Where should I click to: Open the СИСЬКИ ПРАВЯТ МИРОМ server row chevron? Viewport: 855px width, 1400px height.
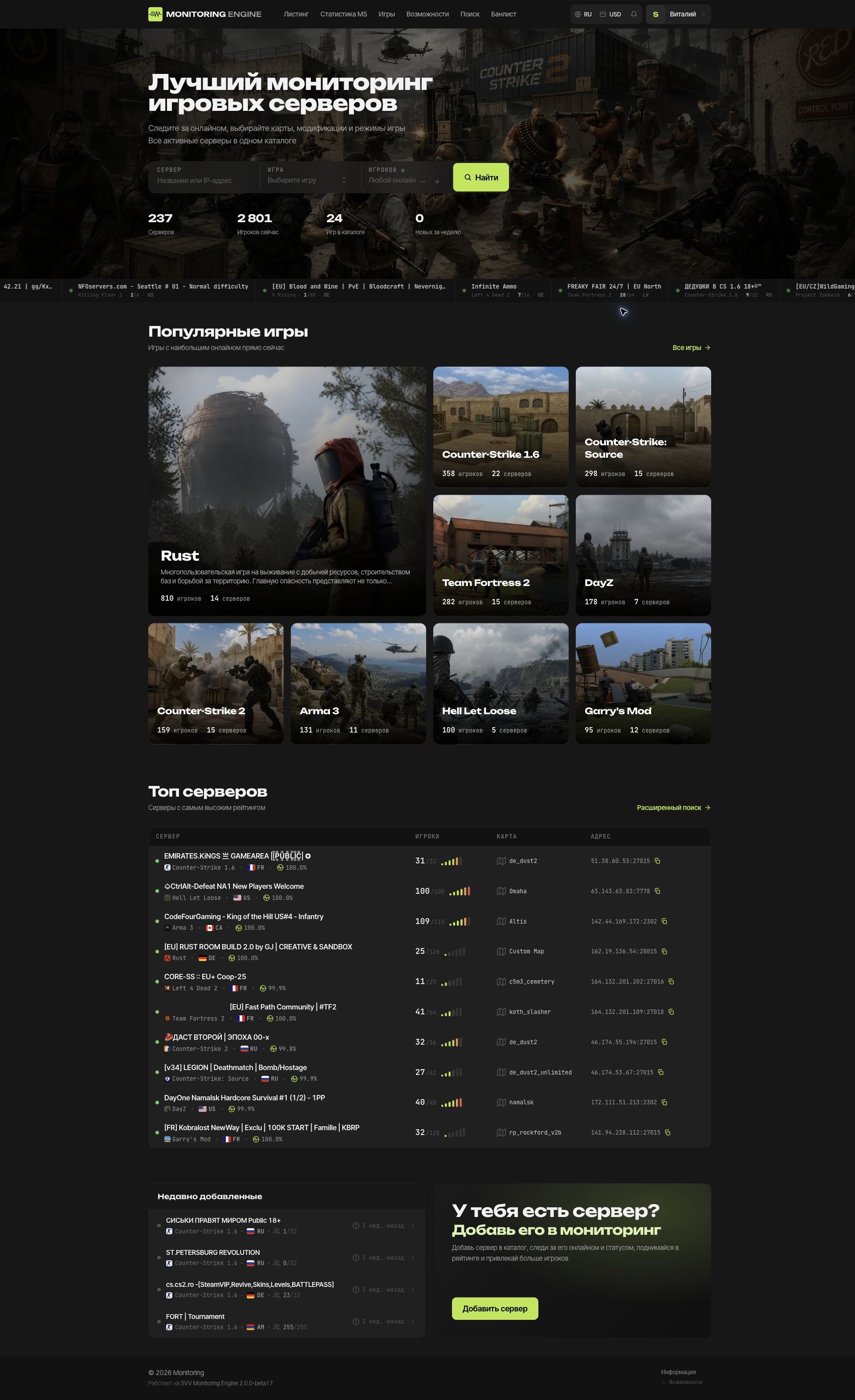point(413,1225)
